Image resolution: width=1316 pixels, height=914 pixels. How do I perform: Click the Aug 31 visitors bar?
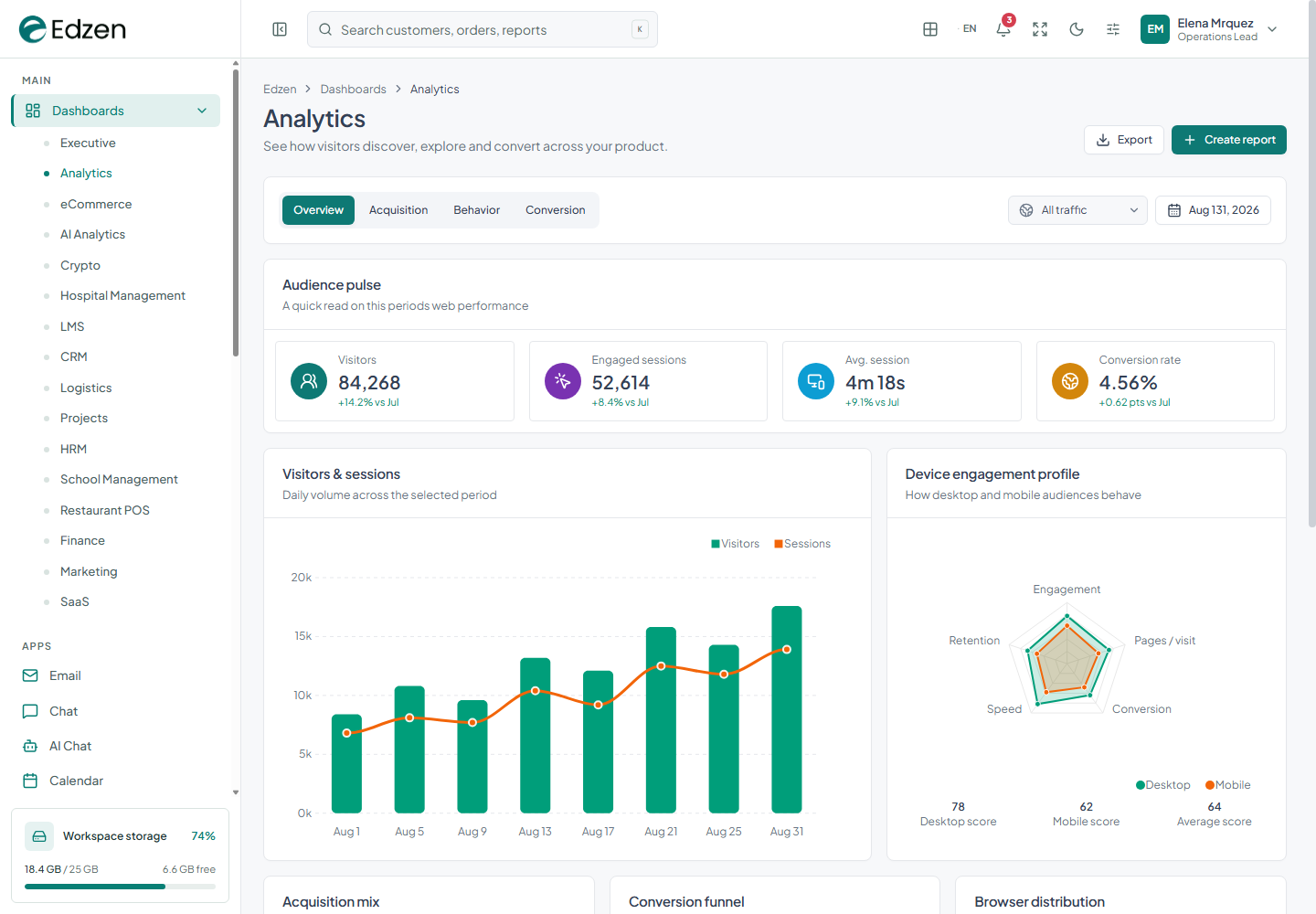(787, 709)
